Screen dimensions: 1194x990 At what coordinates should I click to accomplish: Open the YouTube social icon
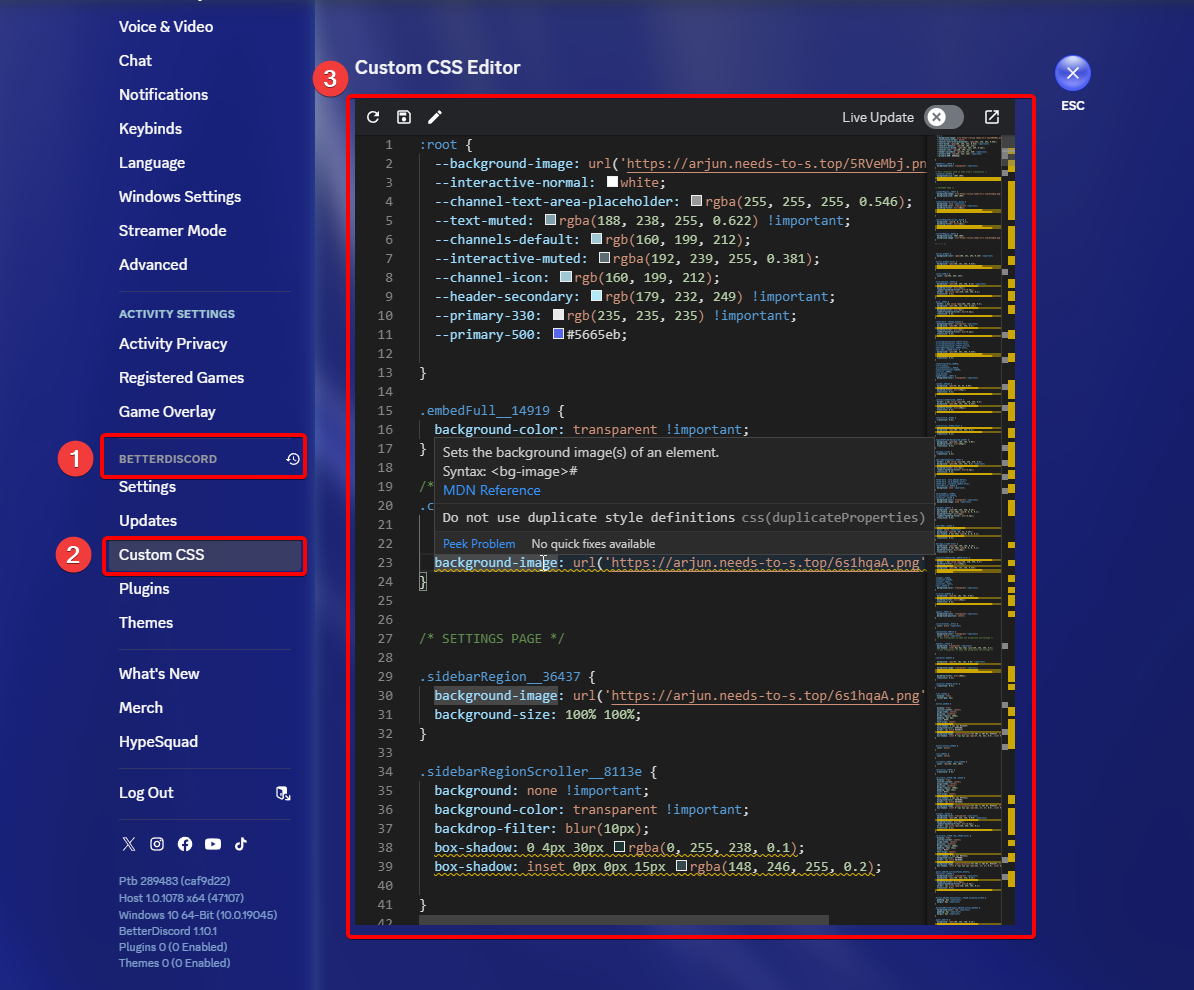pyautogui.click(x=213, y=844)
